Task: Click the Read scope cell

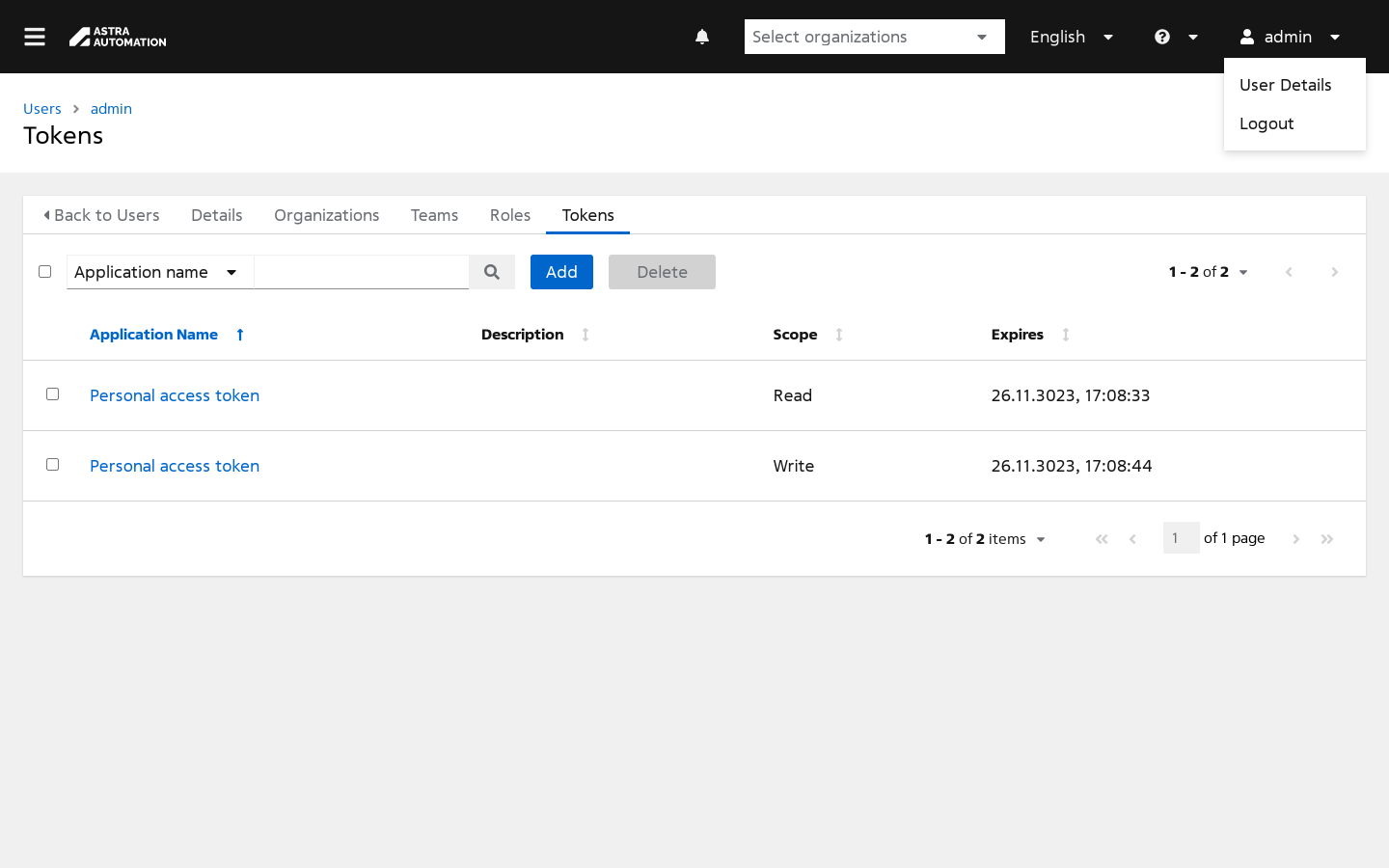Action: point(793,395)
